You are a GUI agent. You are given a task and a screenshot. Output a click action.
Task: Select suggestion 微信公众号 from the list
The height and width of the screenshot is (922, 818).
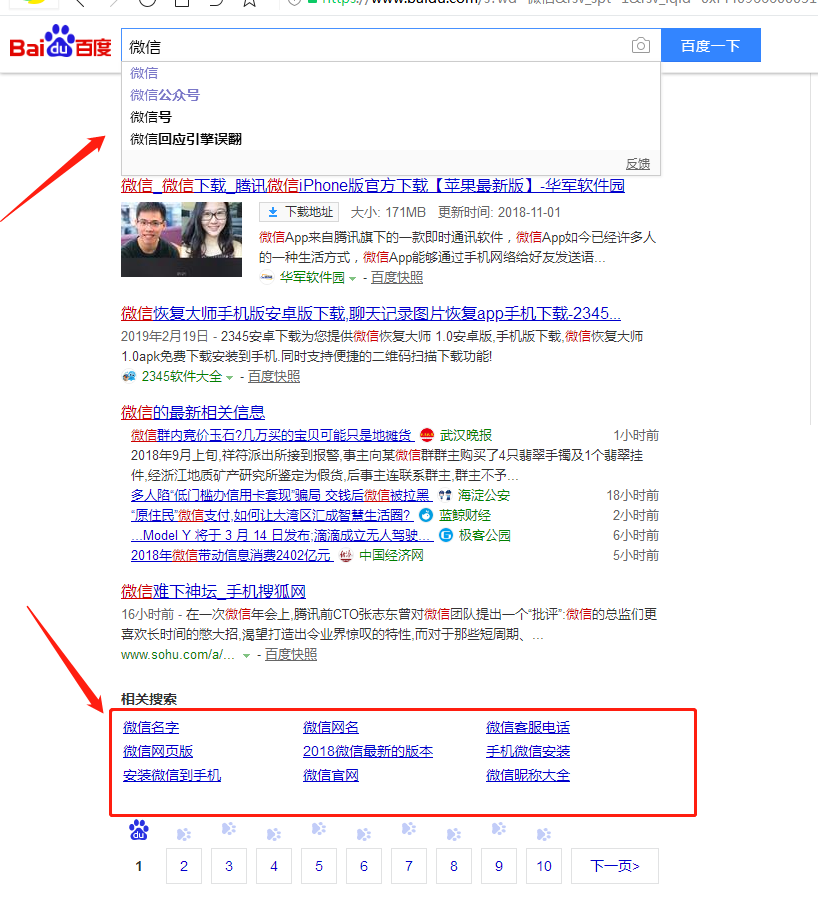[x=165, y=95]
